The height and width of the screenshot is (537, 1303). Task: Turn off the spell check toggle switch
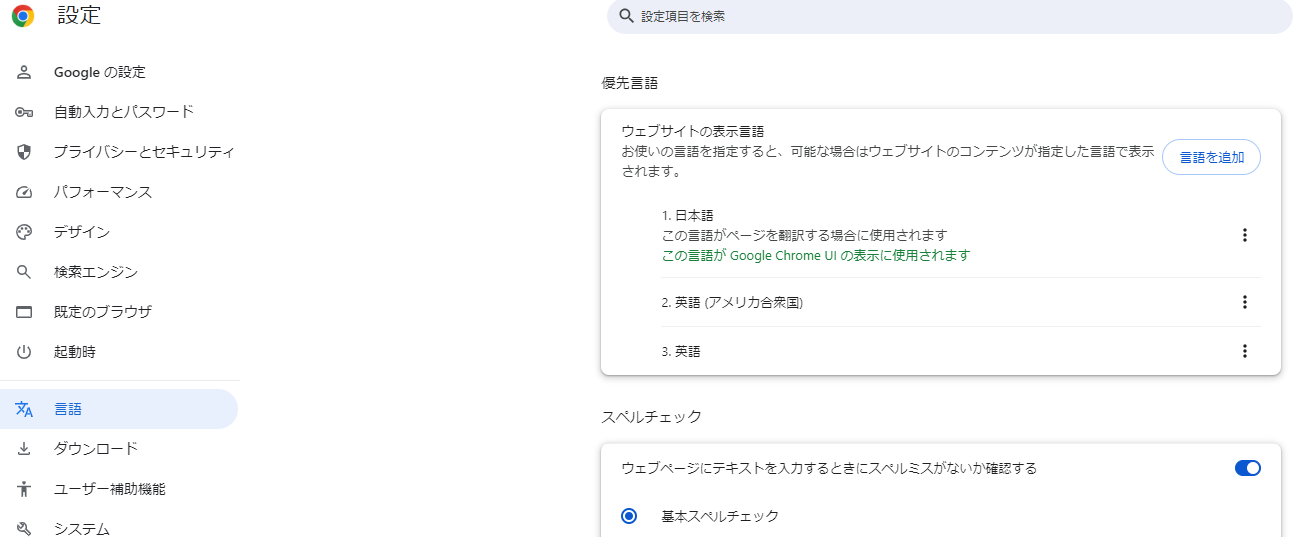point(1248,468)
